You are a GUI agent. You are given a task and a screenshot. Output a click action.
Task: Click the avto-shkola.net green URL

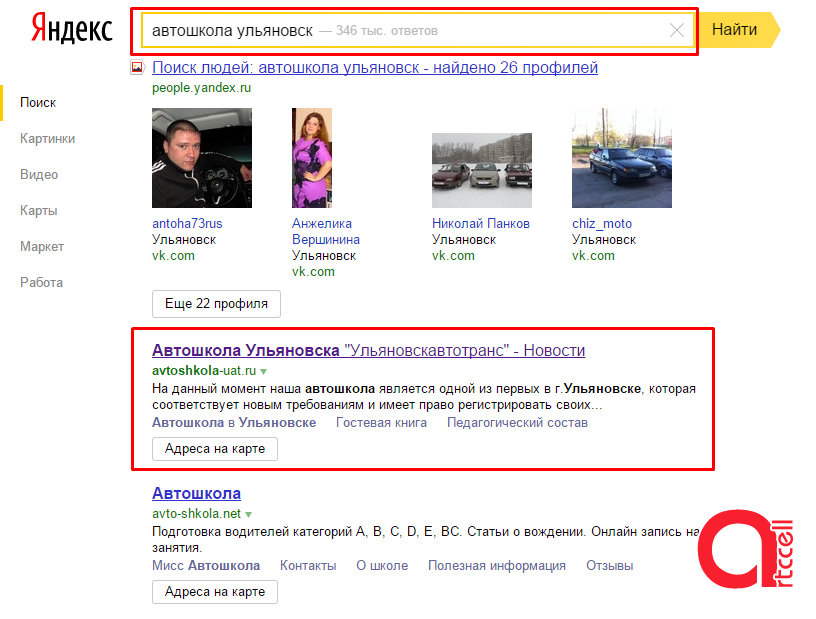coord(197,514)
